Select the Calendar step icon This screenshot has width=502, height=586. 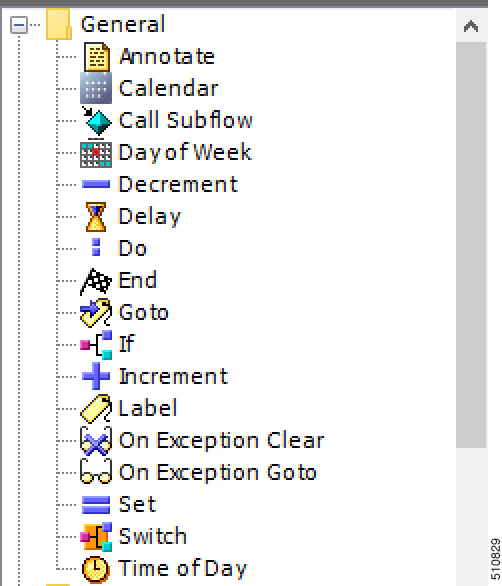tap(96, 88)
